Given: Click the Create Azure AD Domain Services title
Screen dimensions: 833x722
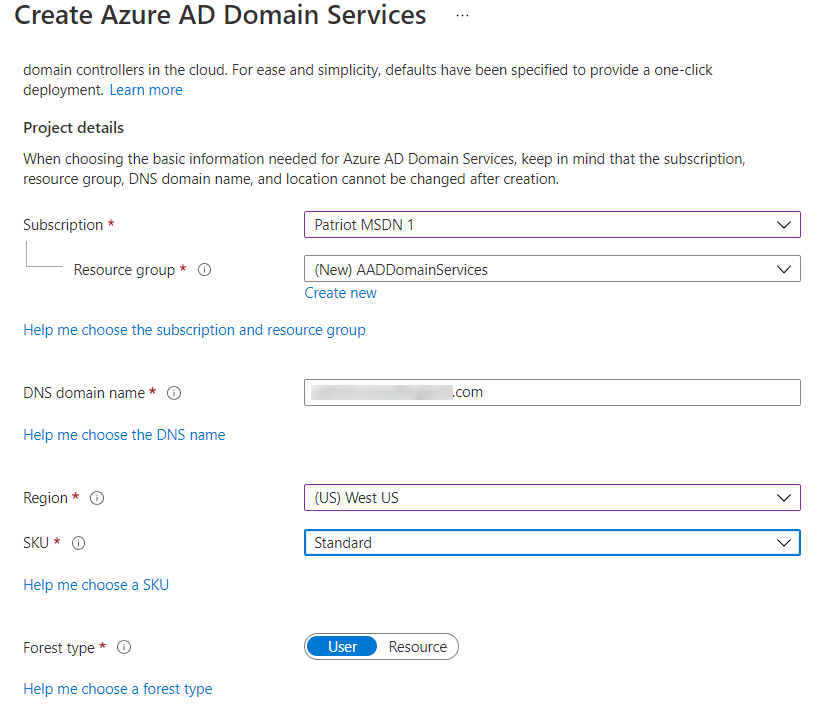Looking at the screenshot, I should tap(220, 16).
